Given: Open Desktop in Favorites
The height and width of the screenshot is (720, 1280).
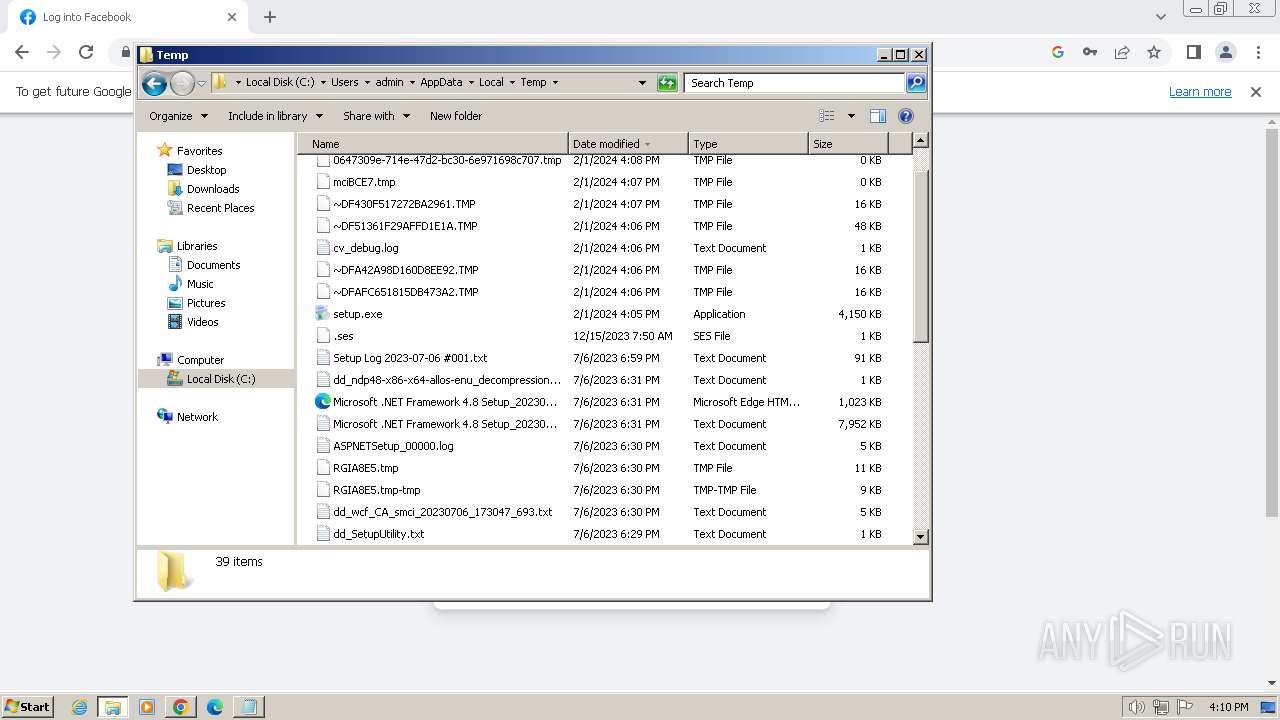Looking at the screenshot, I should [x=206, y=170].
